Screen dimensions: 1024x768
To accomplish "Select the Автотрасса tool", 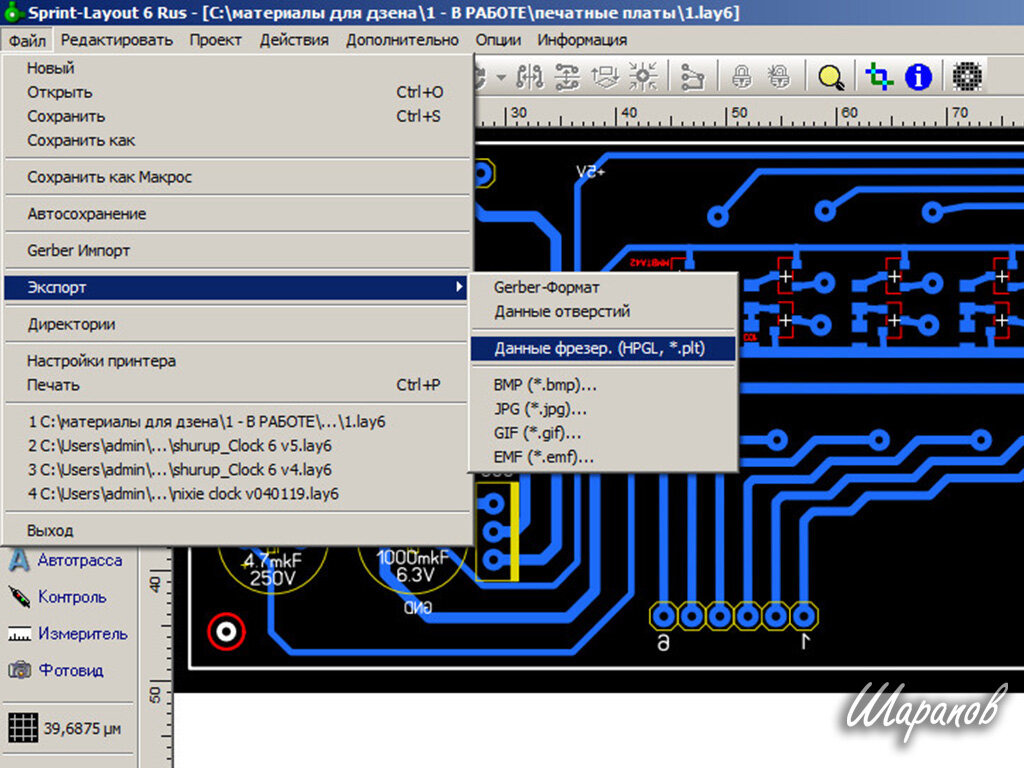I will [x=65, y=560].
